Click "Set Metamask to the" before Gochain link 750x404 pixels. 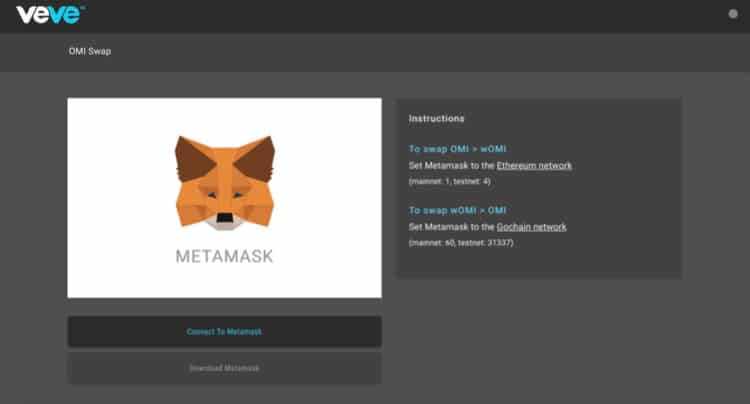click(451, 227)
